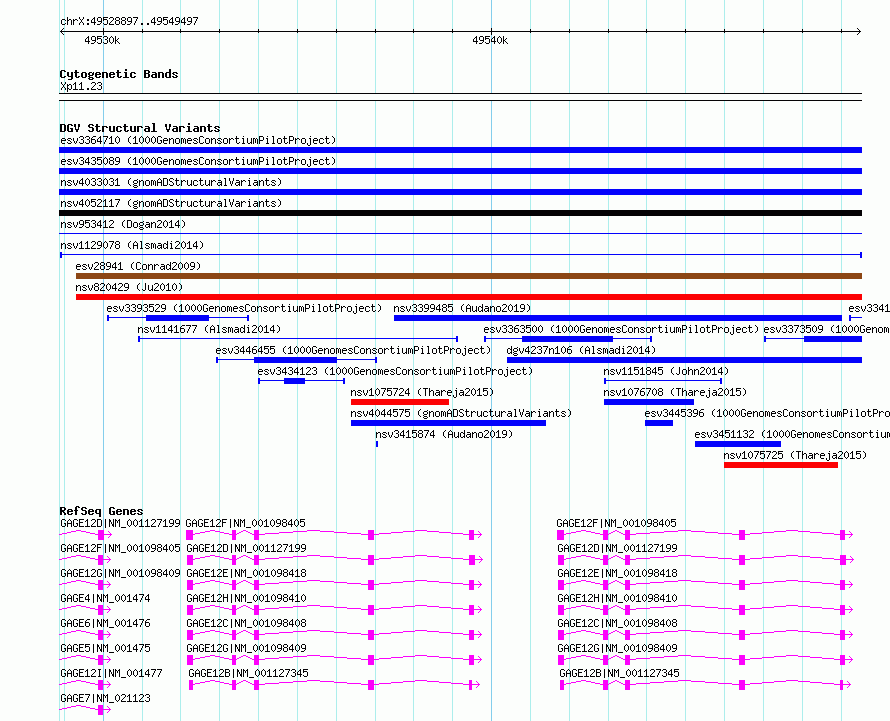Click the 49530k scale tick label

(x=102, y=40)
